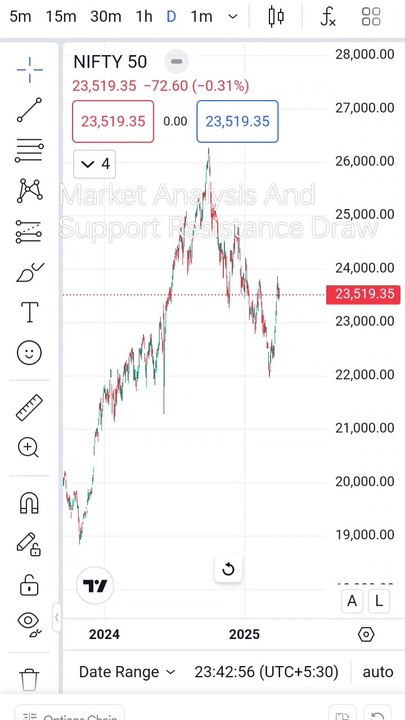Switch to the 15m timeframe

(61, 17)
